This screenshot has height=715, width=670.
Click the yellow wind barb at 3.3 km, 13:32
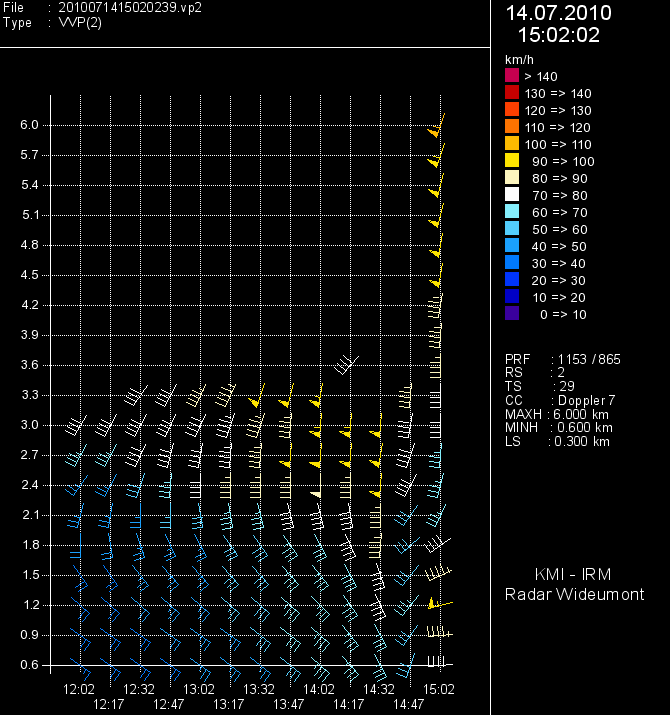(257, 398)
